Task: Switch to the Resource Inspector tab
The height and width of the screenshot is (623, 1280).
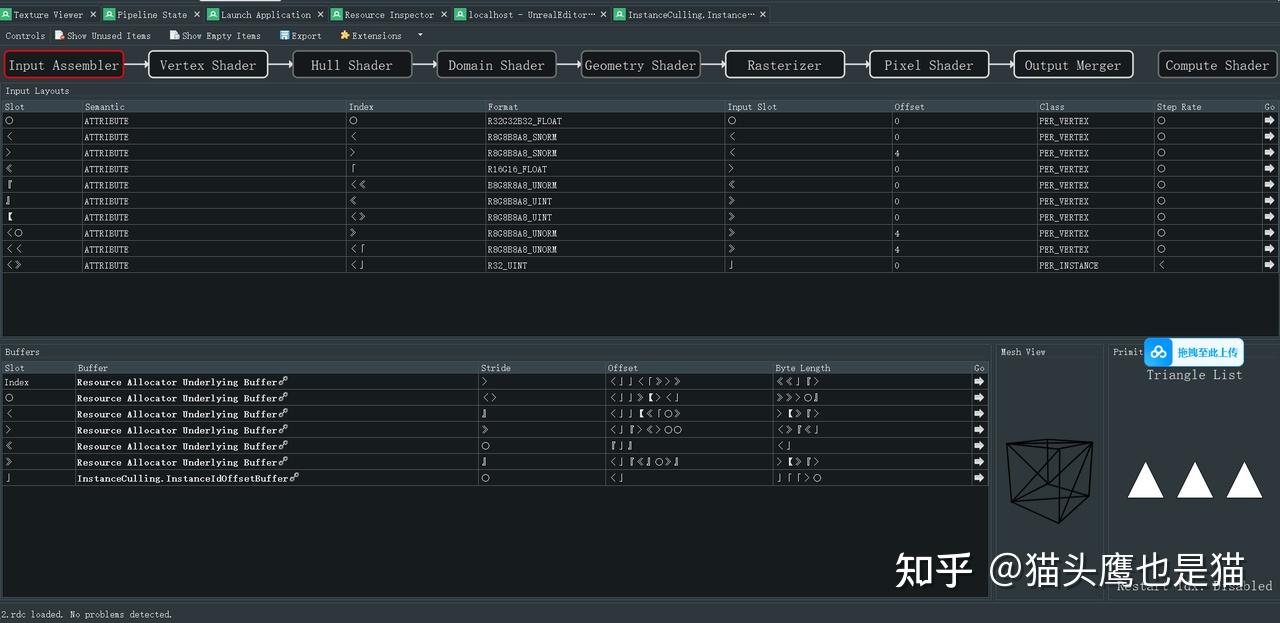Action: (390, 14)
